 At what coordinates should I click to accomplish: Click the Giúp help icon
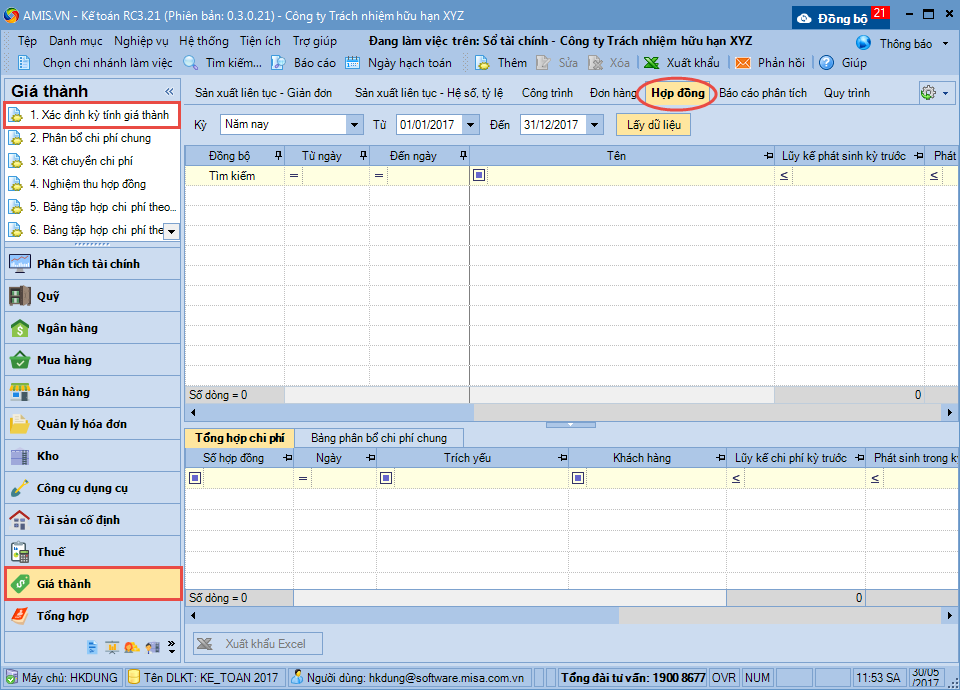827,62
